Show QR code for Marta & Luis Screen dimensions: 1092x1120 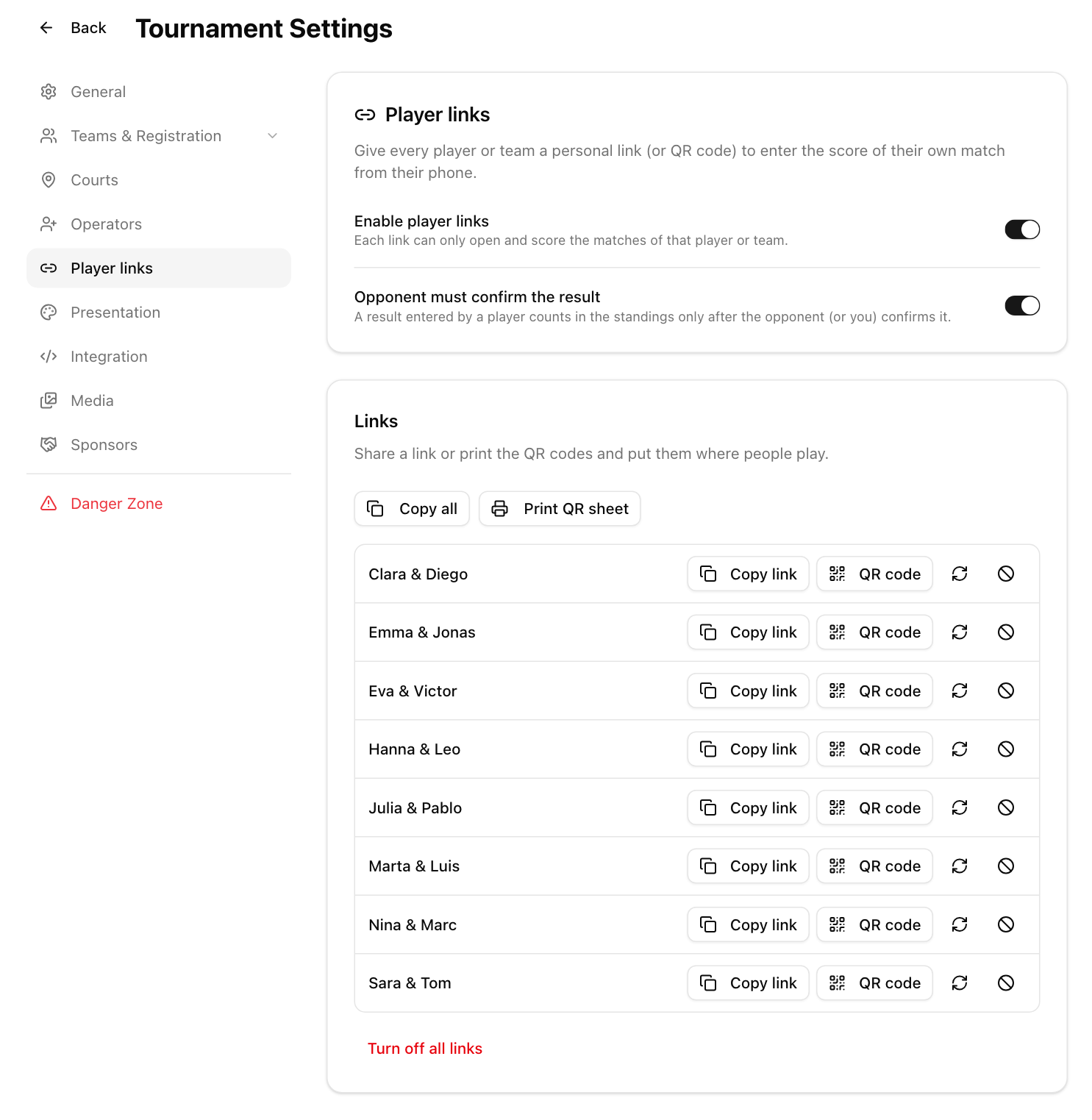[x=874, y=866]
